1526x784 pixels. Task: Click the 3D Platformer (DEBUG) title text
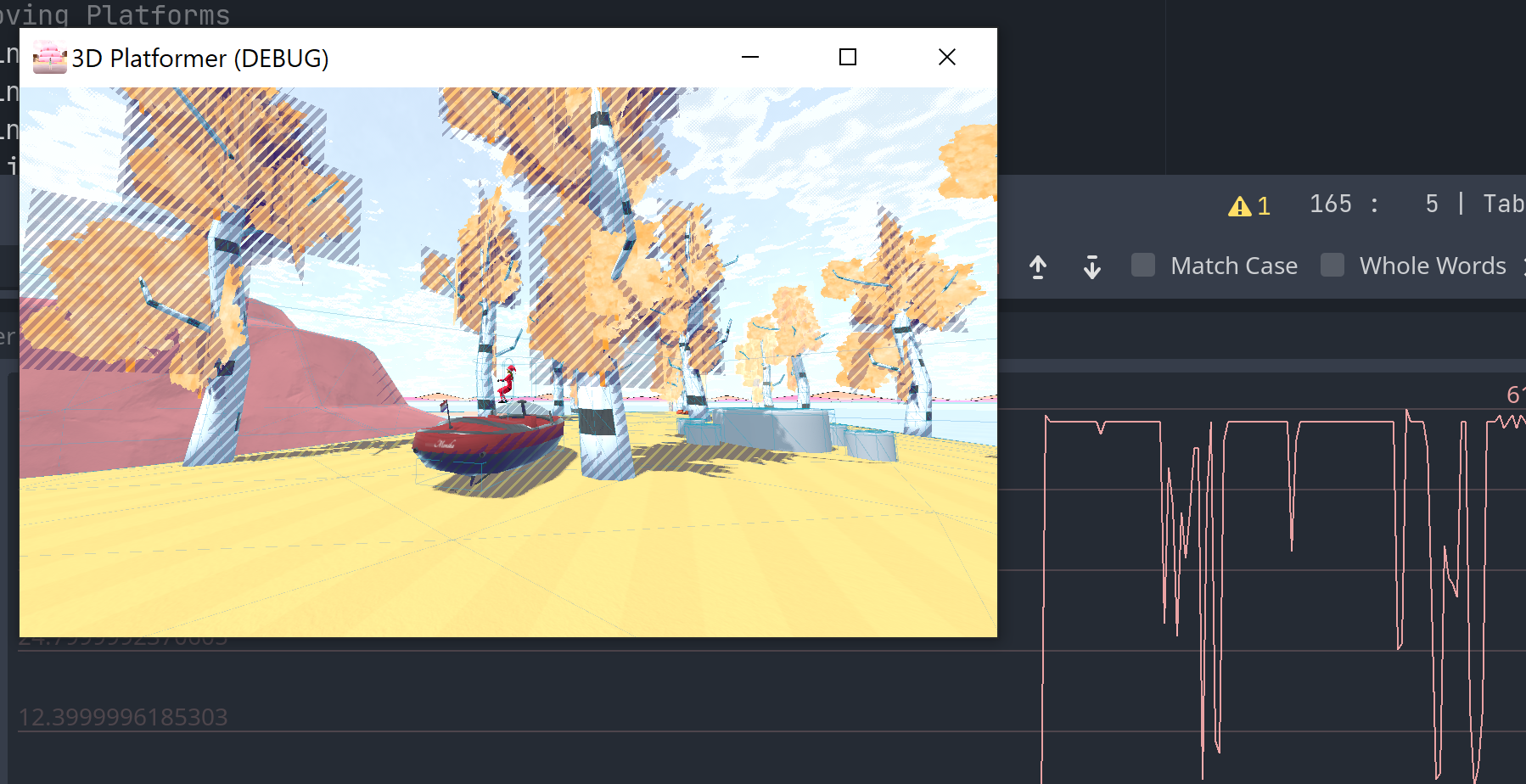200,59
